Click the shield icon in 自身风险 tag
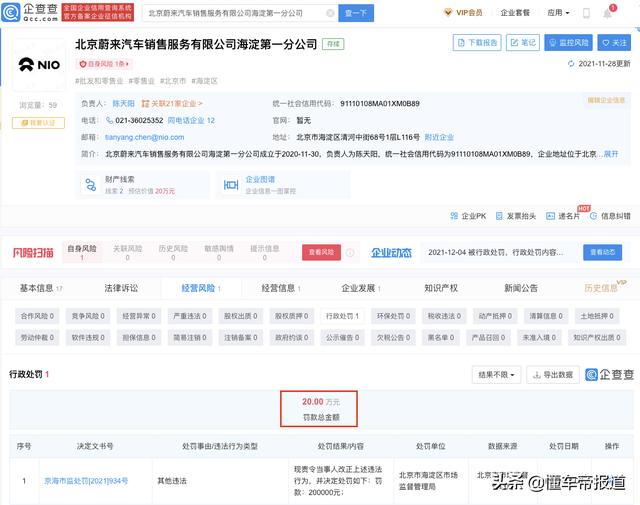The image size is (640, 505). click(x=83, y=64)
